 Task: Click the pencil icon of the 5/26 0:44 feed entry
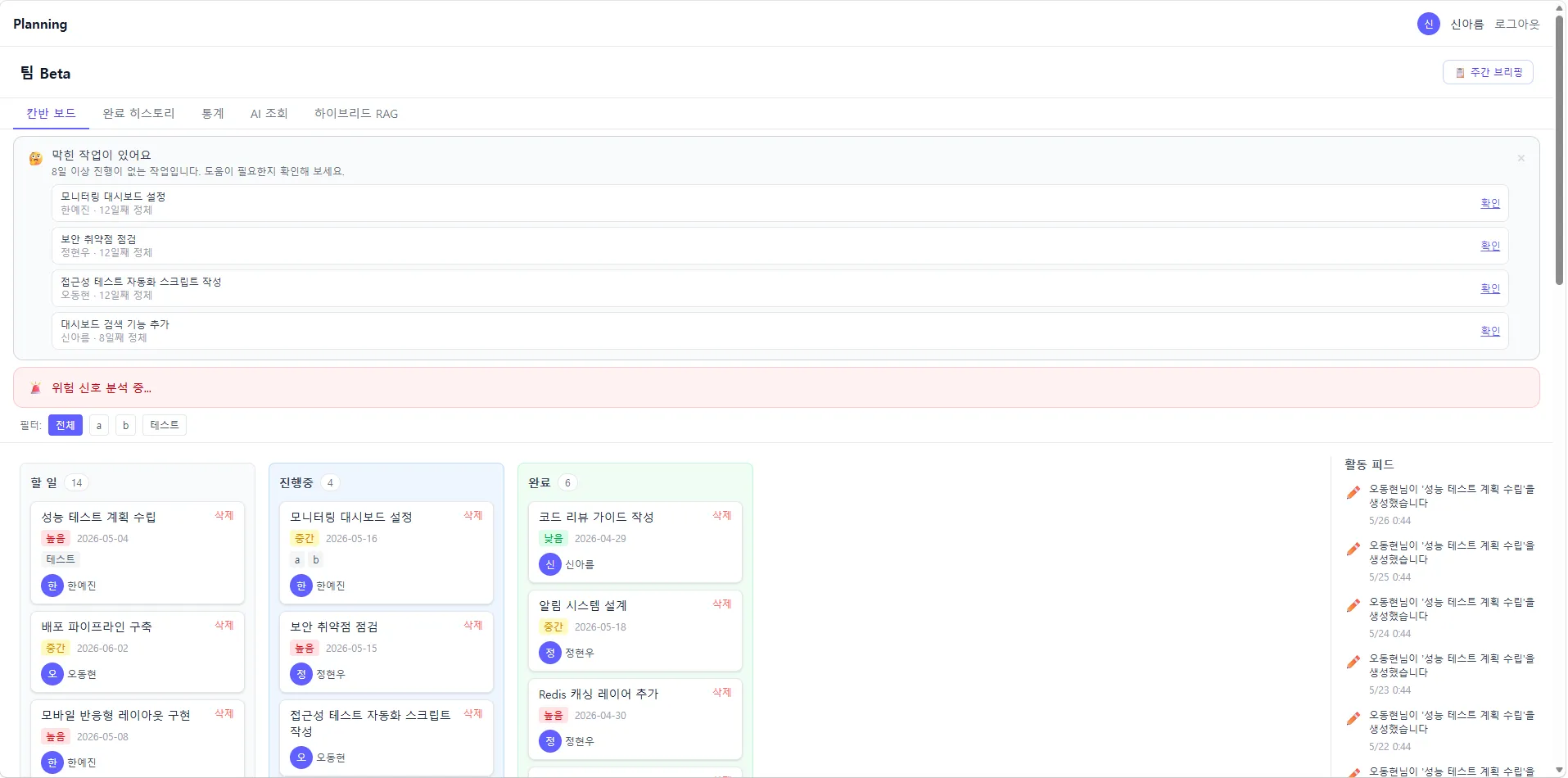[x=1353, y=492]
